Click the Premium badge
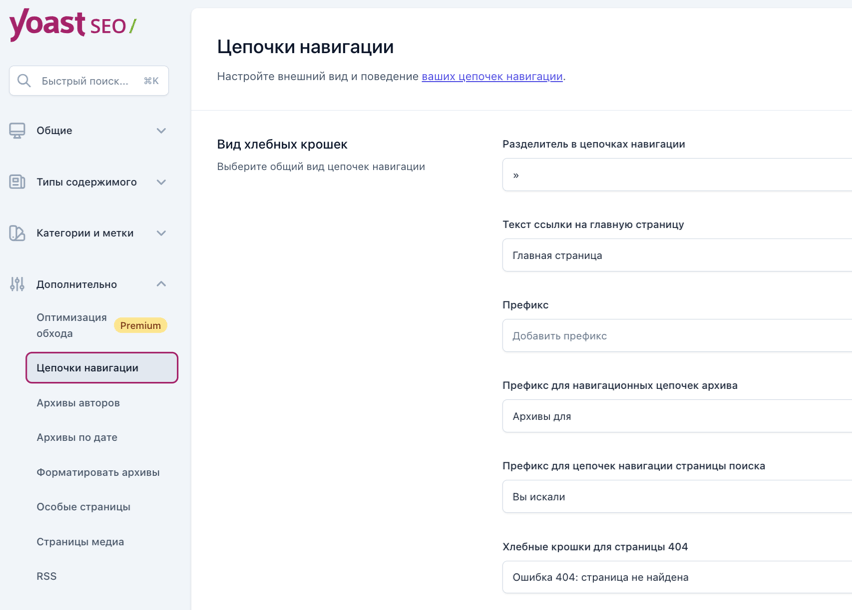Image resolution: width=853 pixels, height=610 pixels. (x=140, y=325)
